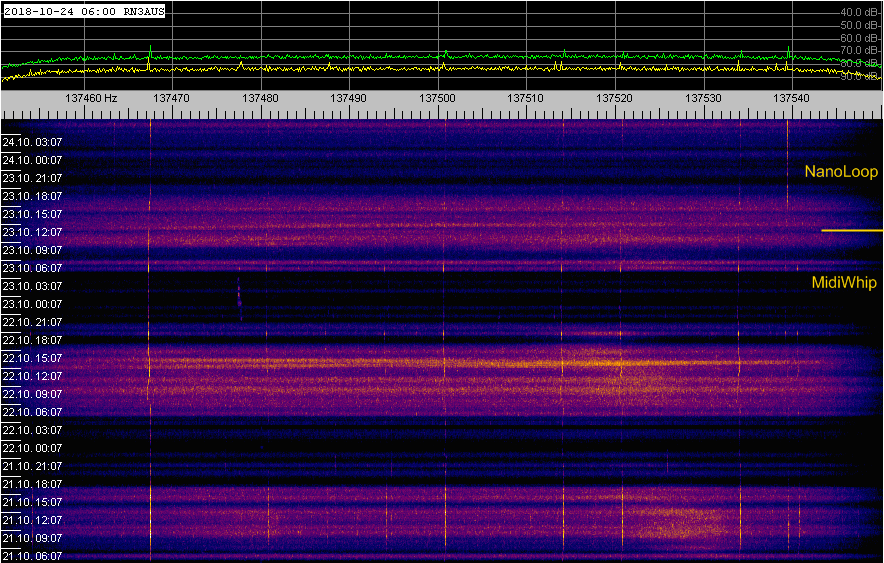
Task: Select the 137460 Hz frequency label
Action: 91,99
